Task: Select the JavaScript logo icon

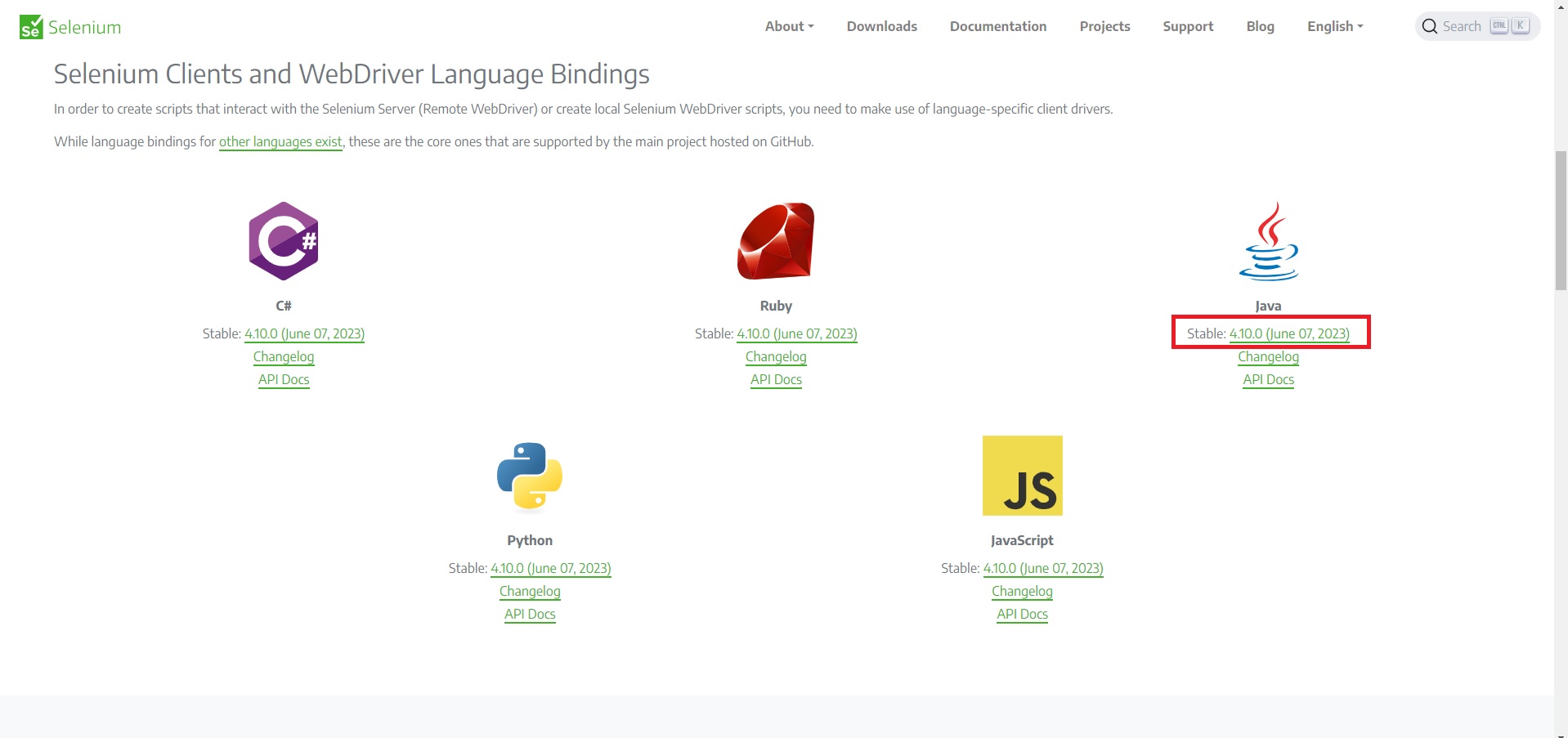Action: pos(1021,476)
